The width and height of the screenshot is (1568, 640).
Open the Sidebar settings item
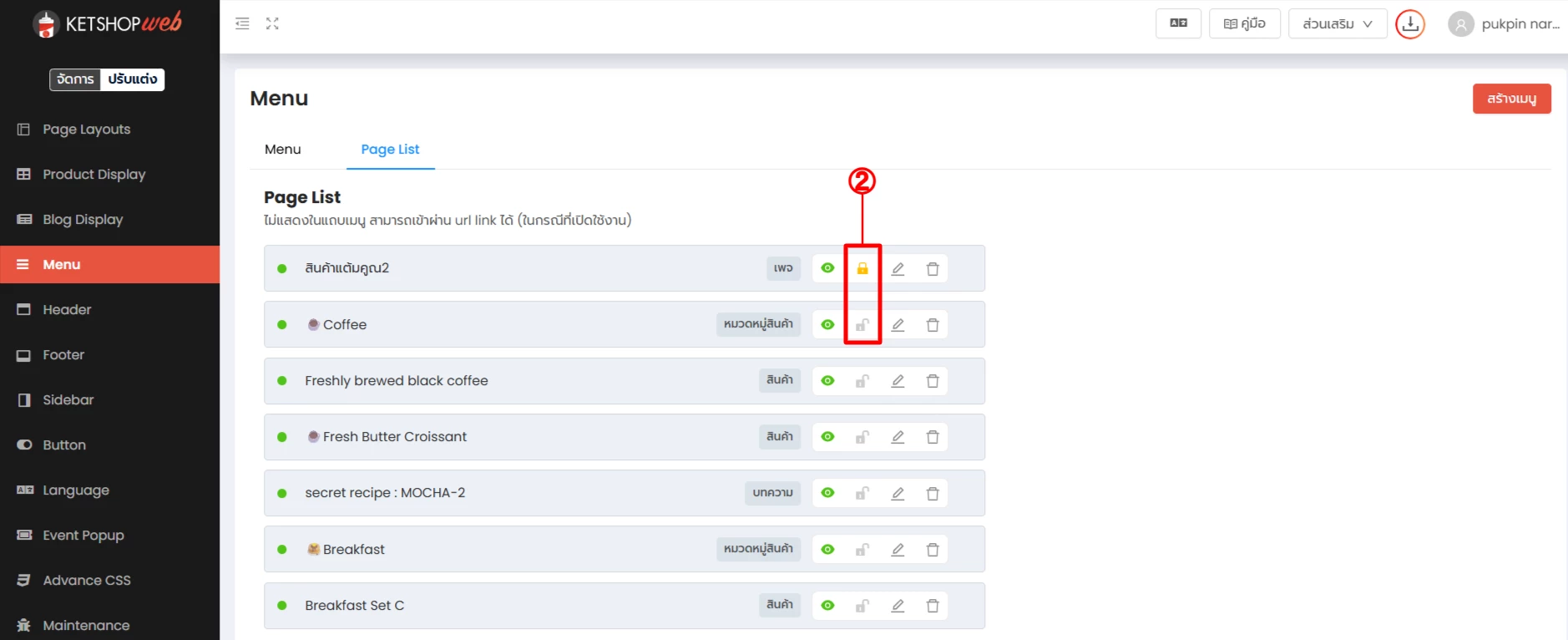click(109, 399)
